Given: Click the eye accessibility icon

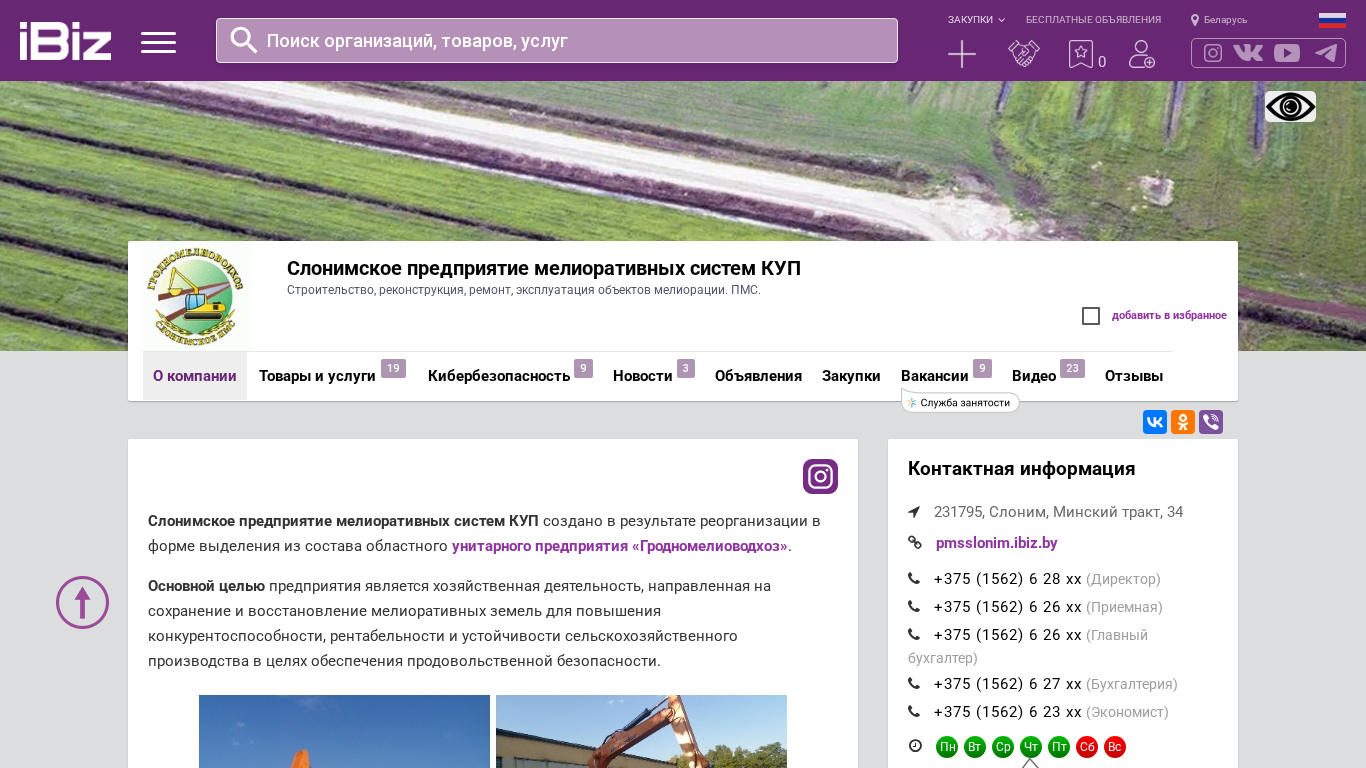Looking at the screenshot, I should (1290, 106).
